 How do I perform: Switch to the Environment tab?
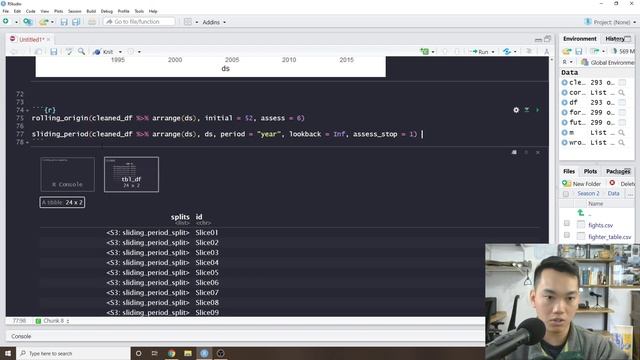[x=580, y=38]
